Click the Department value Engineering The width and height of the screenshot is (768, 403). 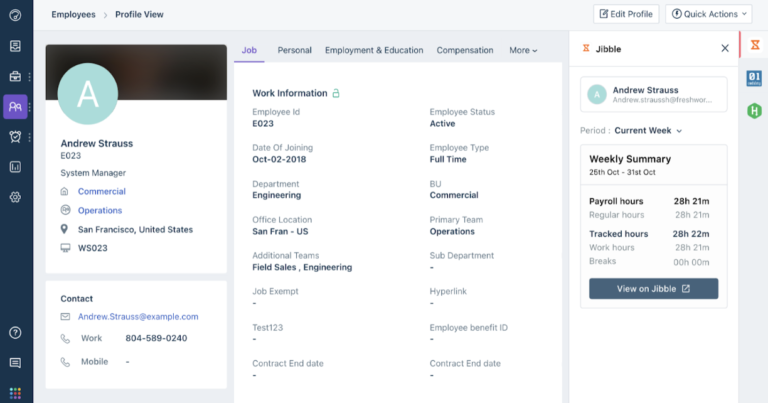(x=277, y=195)
